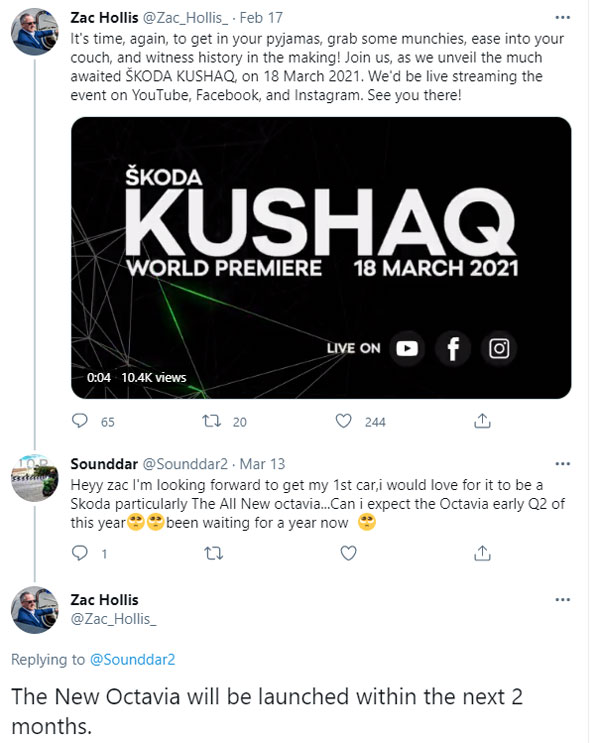
Task: Reply to Zac Hollis's KUSHAQ tweet
Action: 80,422
